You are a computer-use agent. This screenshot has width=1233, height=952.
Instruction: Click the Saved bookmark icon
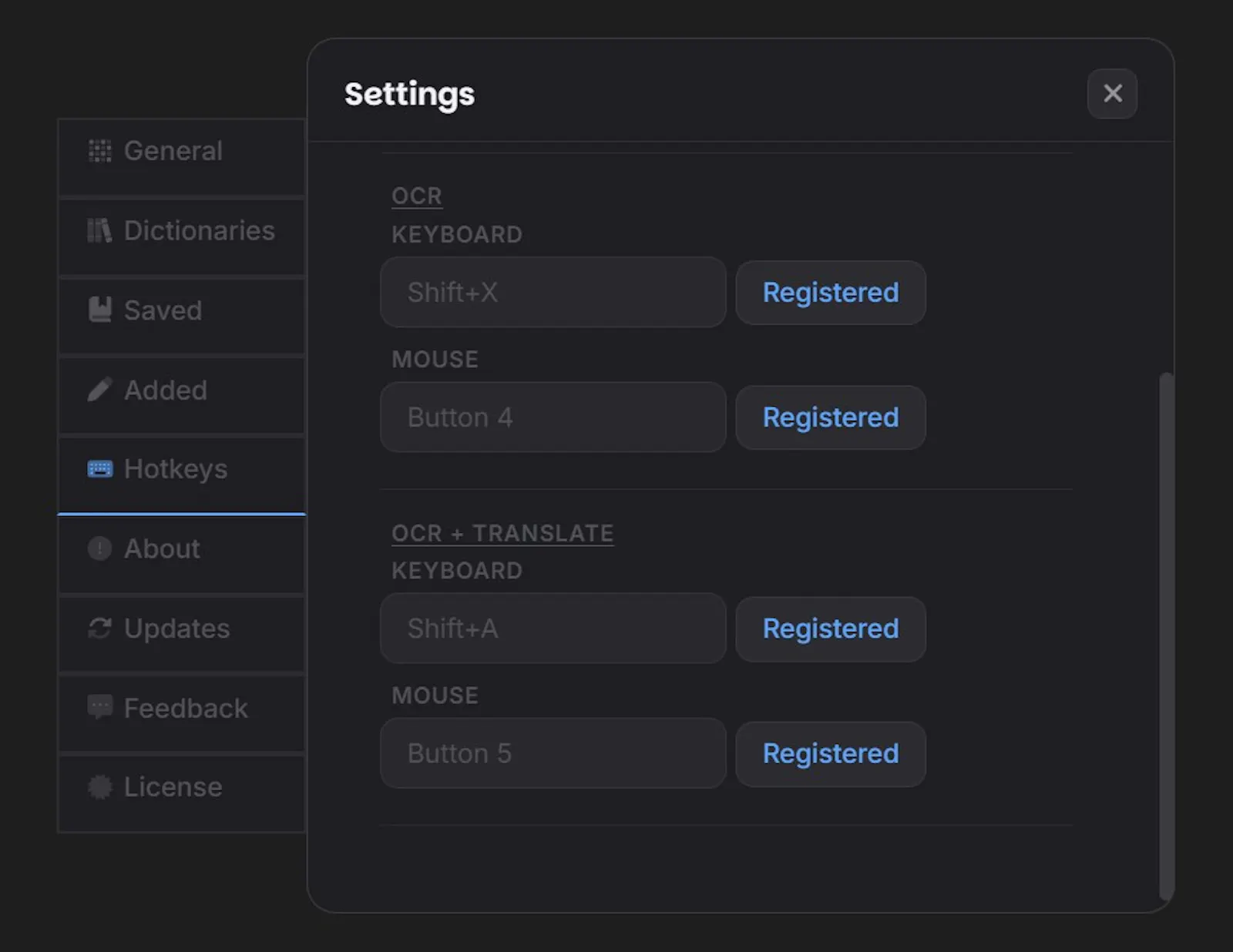(x=99, y=310)
